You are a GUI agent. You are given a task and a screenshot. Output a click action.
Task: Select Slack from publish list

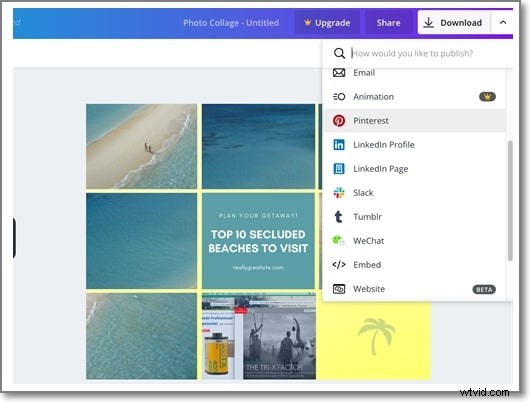(414, 193)
